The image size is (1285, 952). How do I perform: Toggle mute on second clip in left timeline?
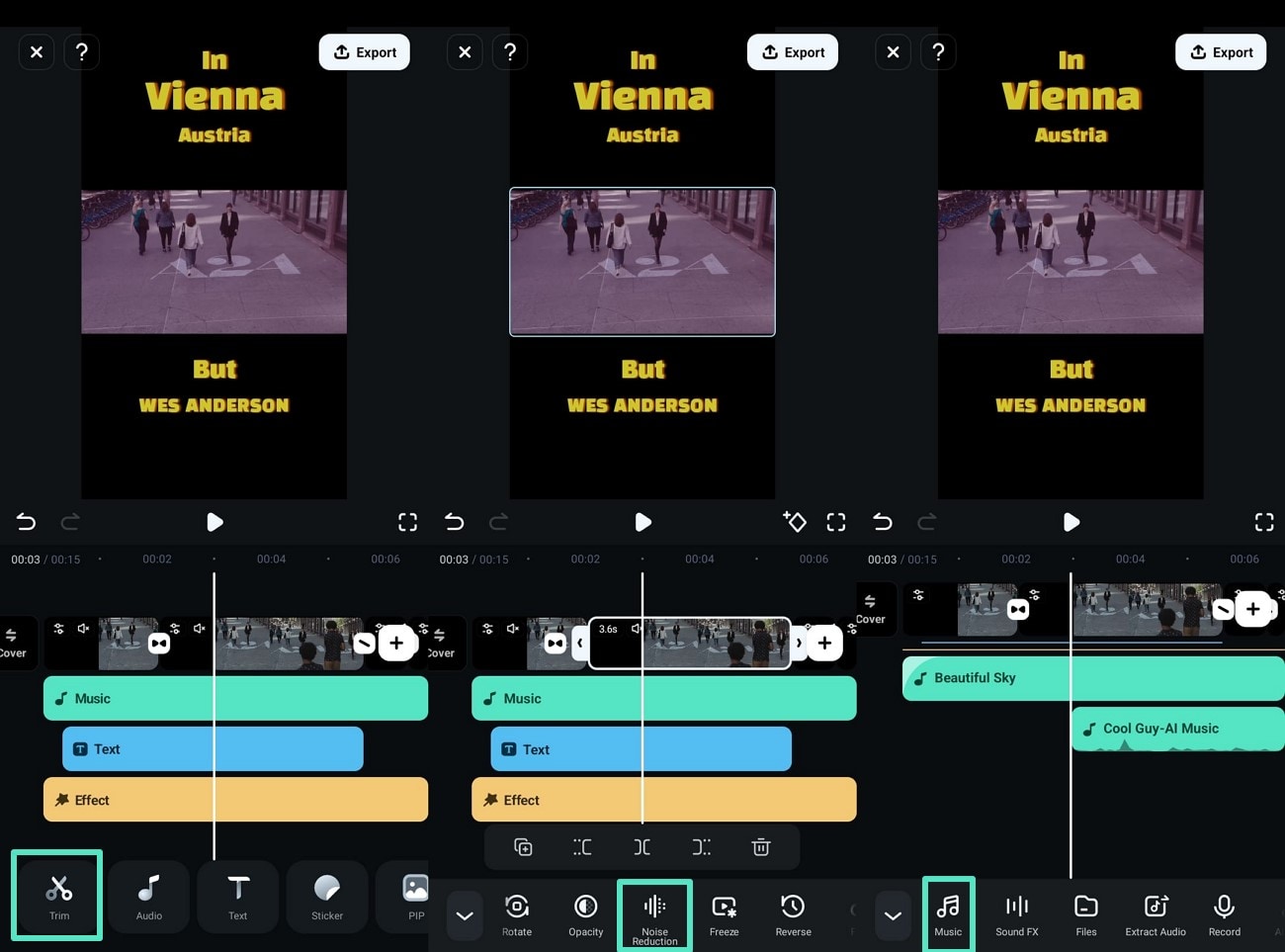[x=200, y=628]
